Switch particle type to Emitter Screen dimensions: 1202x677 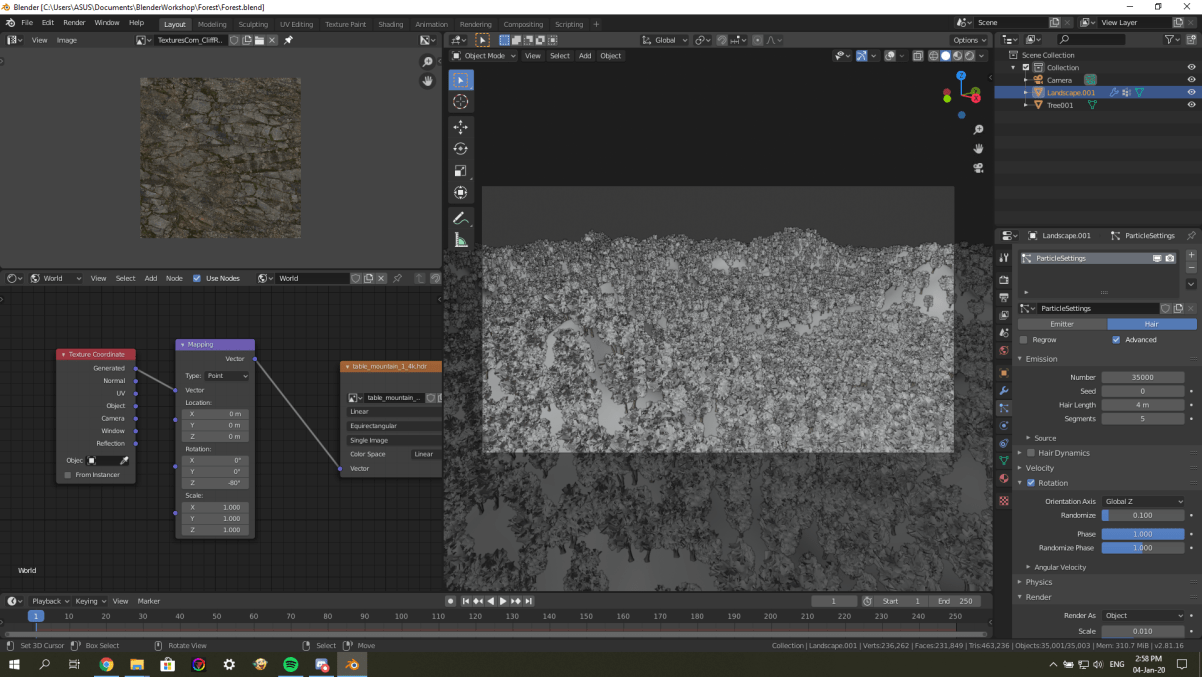[x=1062, y=324]
